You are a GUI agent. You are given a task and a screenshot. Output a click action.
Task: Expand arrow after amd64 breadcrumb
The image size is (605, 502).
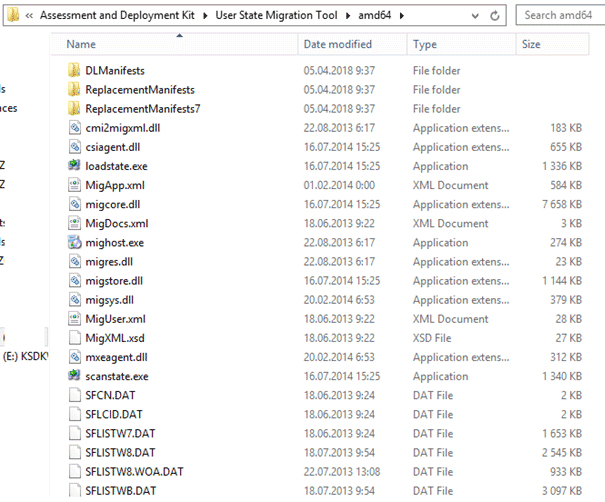pos(402,15)
